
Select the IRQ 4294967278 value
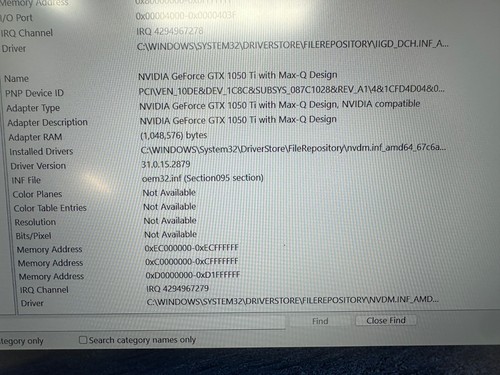pos(170,31)
